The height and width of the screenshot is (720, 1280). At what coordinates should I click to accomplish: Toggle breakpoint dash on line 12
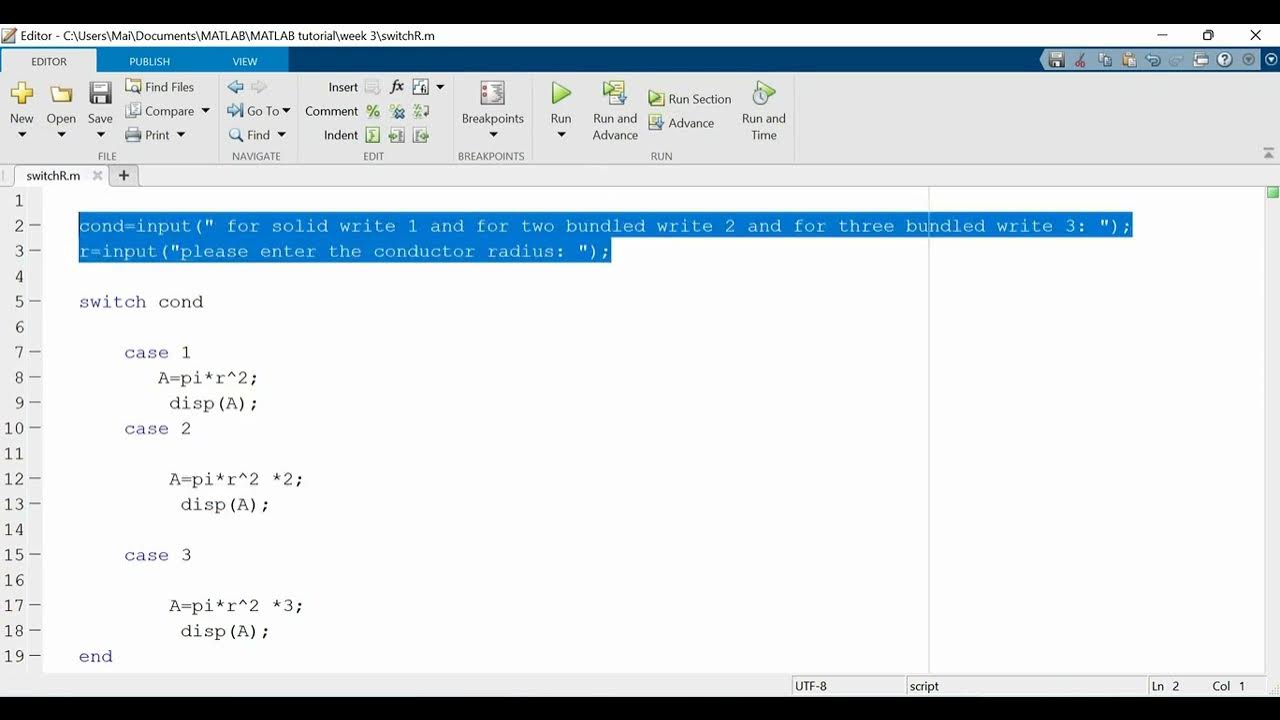[x=35, y=479]
